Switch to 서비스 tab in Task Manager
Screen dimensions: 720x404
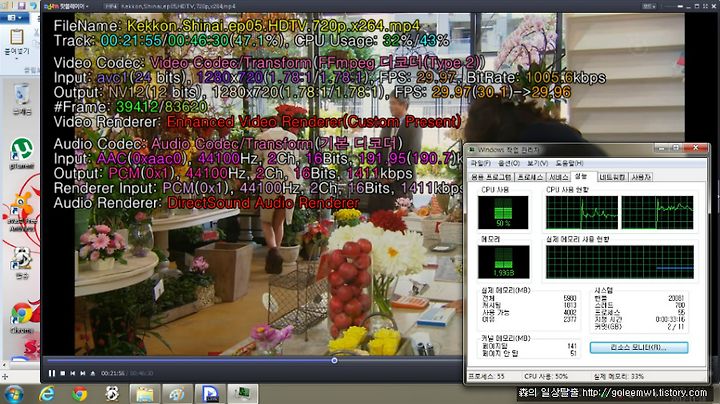pos(558,177)
